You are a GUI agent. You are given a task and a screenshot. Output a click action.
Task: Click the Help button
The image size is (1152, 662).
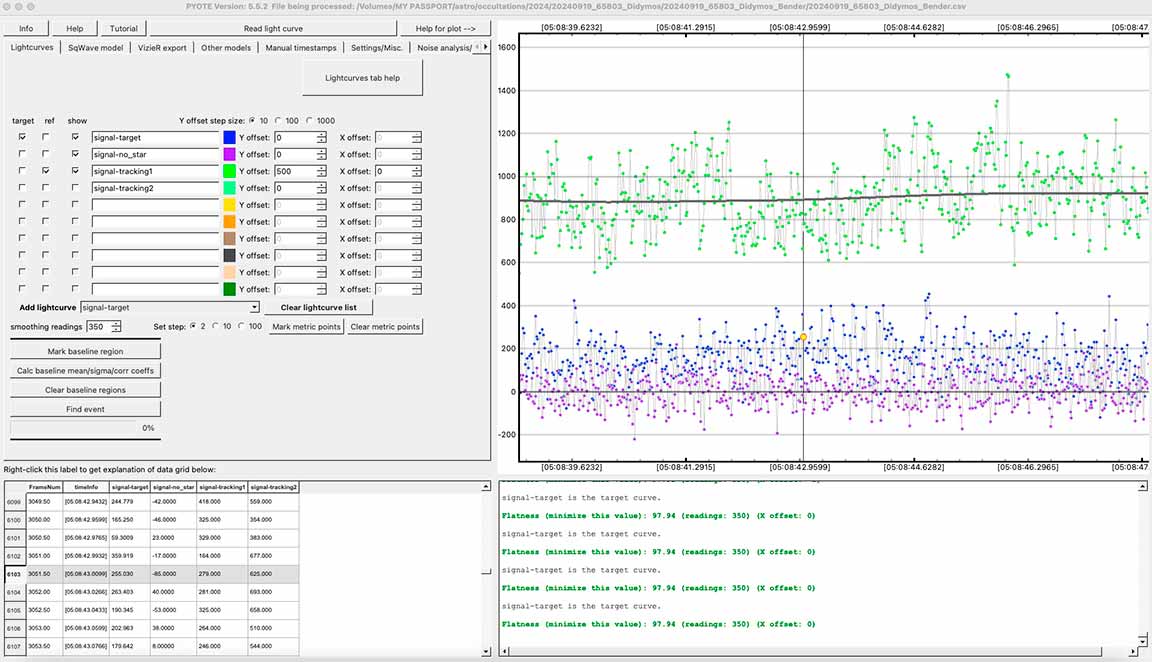(75, 29)
